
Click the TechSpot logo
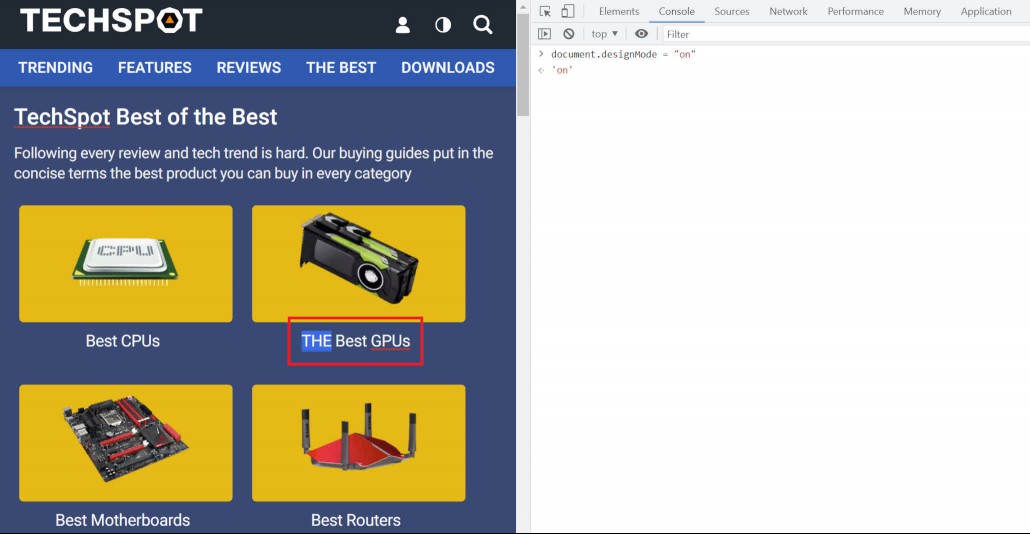coord(111,21)
